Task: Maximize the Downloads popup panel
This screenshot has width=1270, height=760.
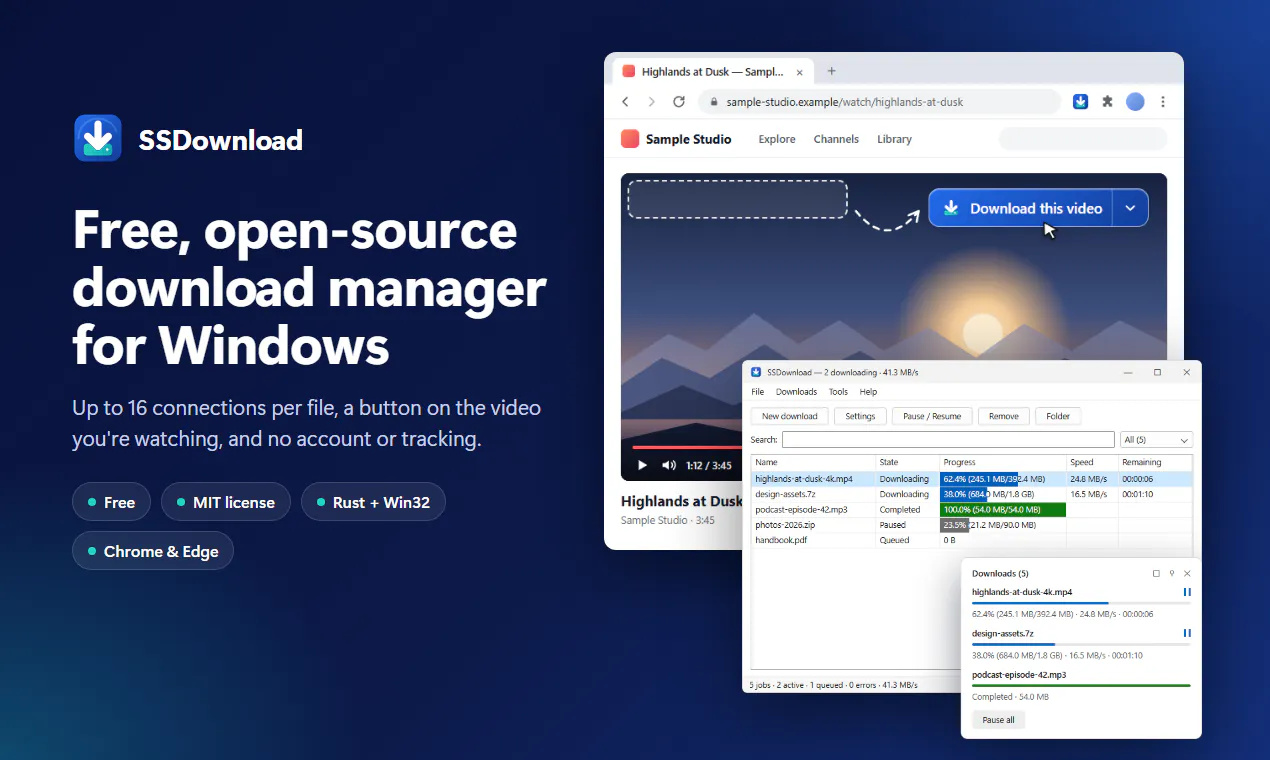Action: point(1156,574)
